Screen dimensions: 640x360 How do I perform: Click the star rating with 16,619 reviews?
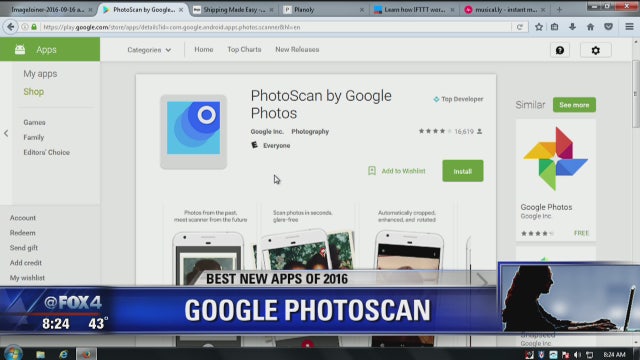tap(450, 131)
